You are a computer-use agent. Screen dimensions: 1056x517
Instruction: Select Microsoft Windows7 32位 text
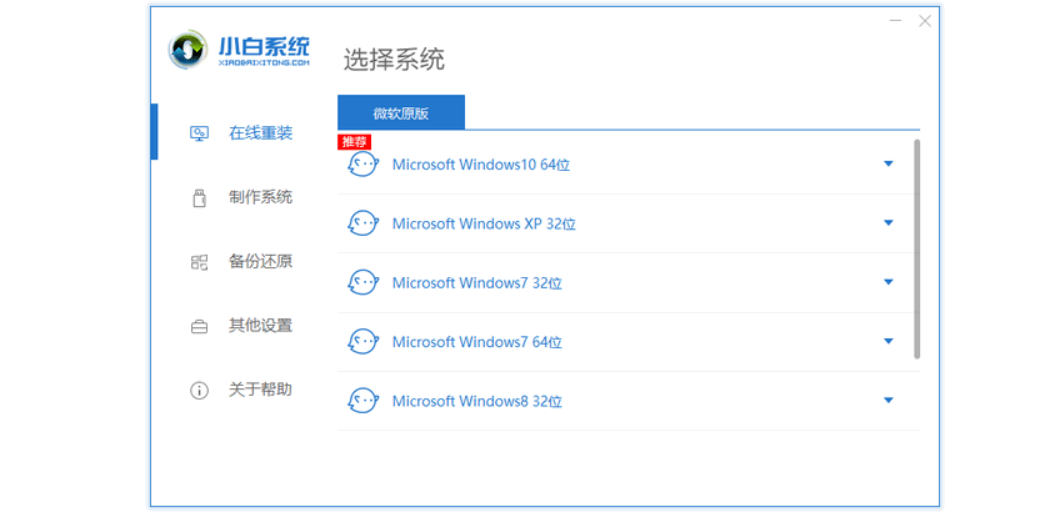[476, 283]
